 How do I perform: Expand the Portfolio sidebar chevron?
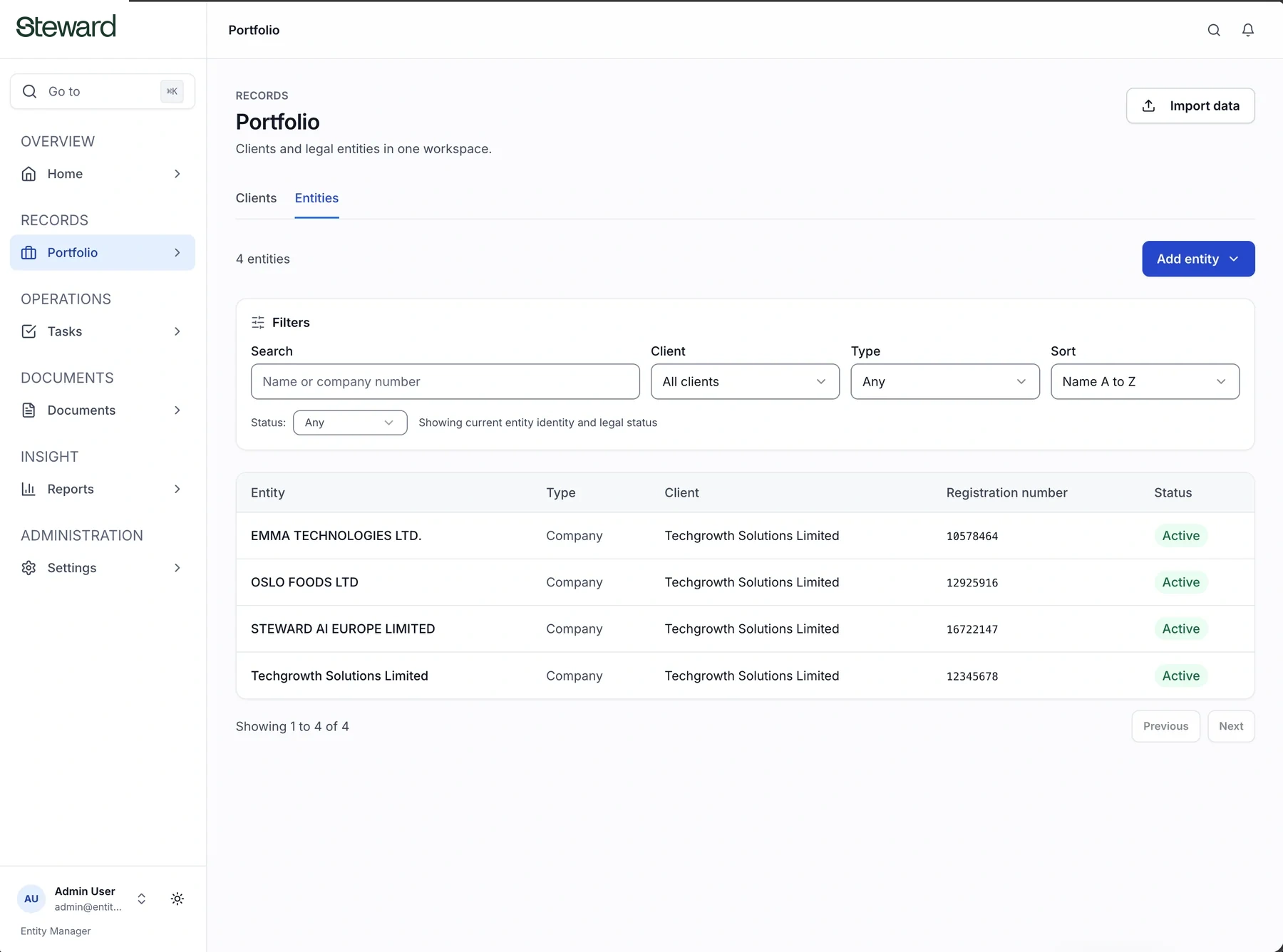[177, 252]
